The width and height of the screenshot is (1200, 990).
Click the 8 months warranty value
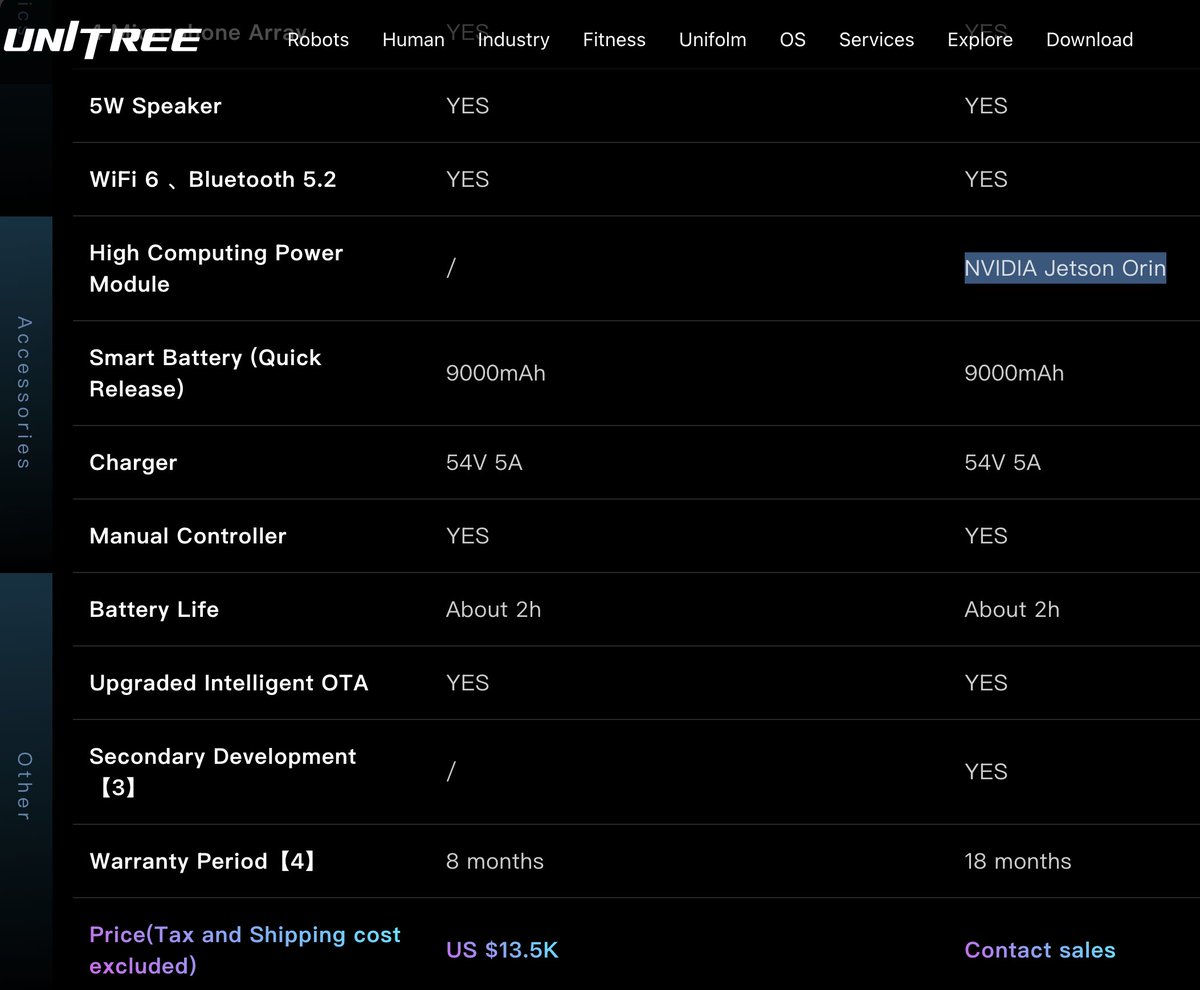[495, 861]
